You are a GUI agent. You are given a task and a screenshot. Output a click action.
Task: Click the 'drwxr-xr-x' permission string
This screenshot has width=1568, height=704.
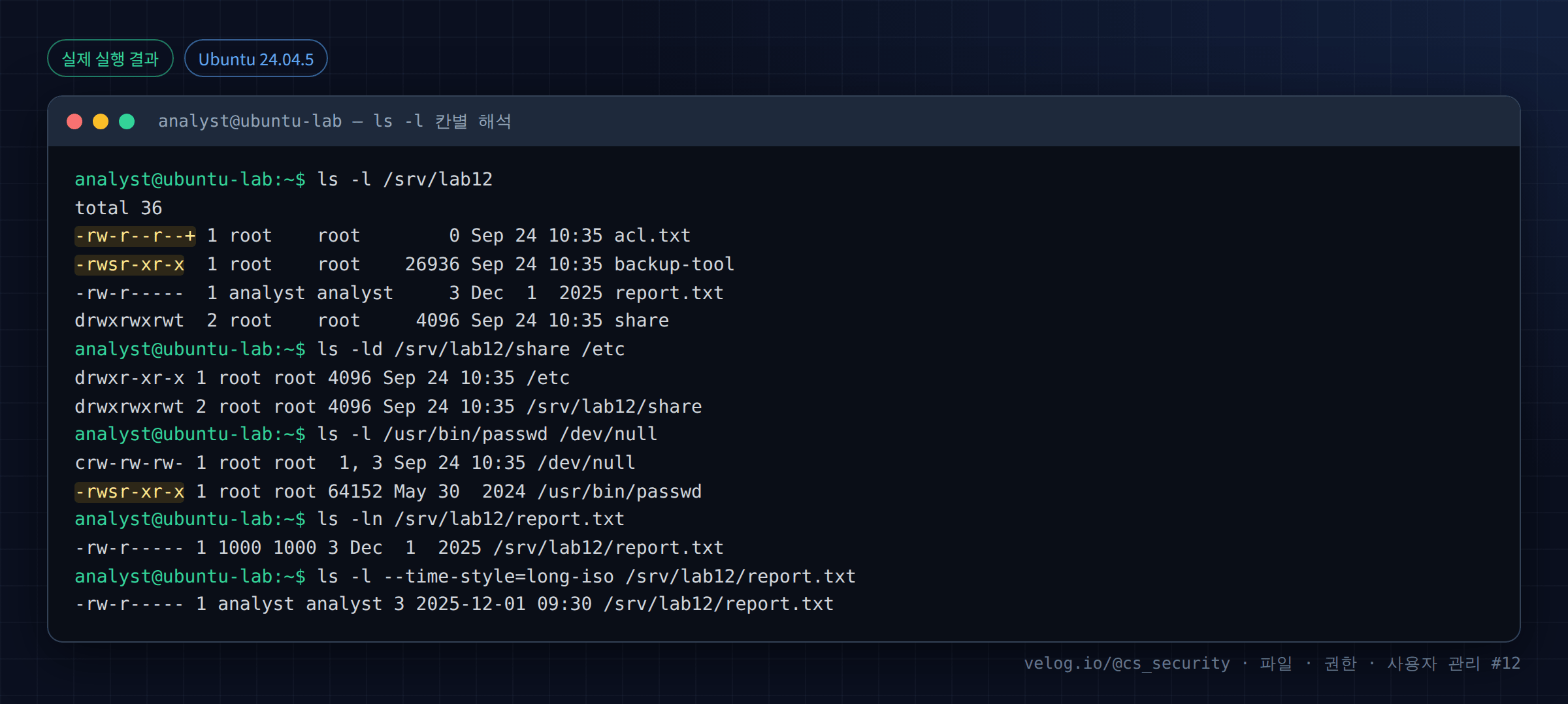129,378
